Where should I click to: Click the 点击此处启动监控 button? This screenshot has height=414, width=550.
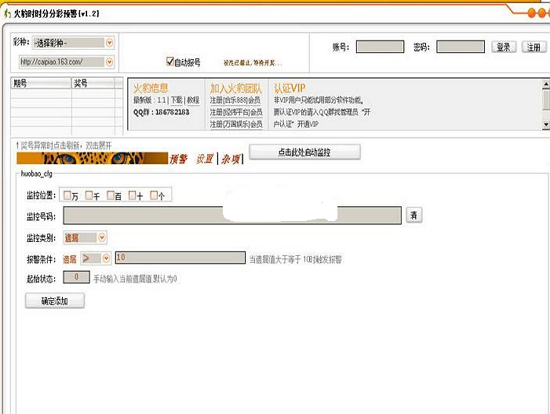pos(304,152)
